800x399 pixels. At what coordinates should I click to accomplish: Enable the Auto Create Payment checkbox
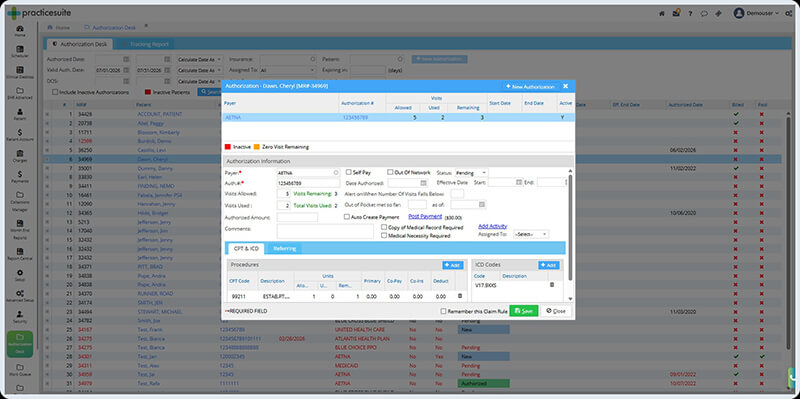347,217
